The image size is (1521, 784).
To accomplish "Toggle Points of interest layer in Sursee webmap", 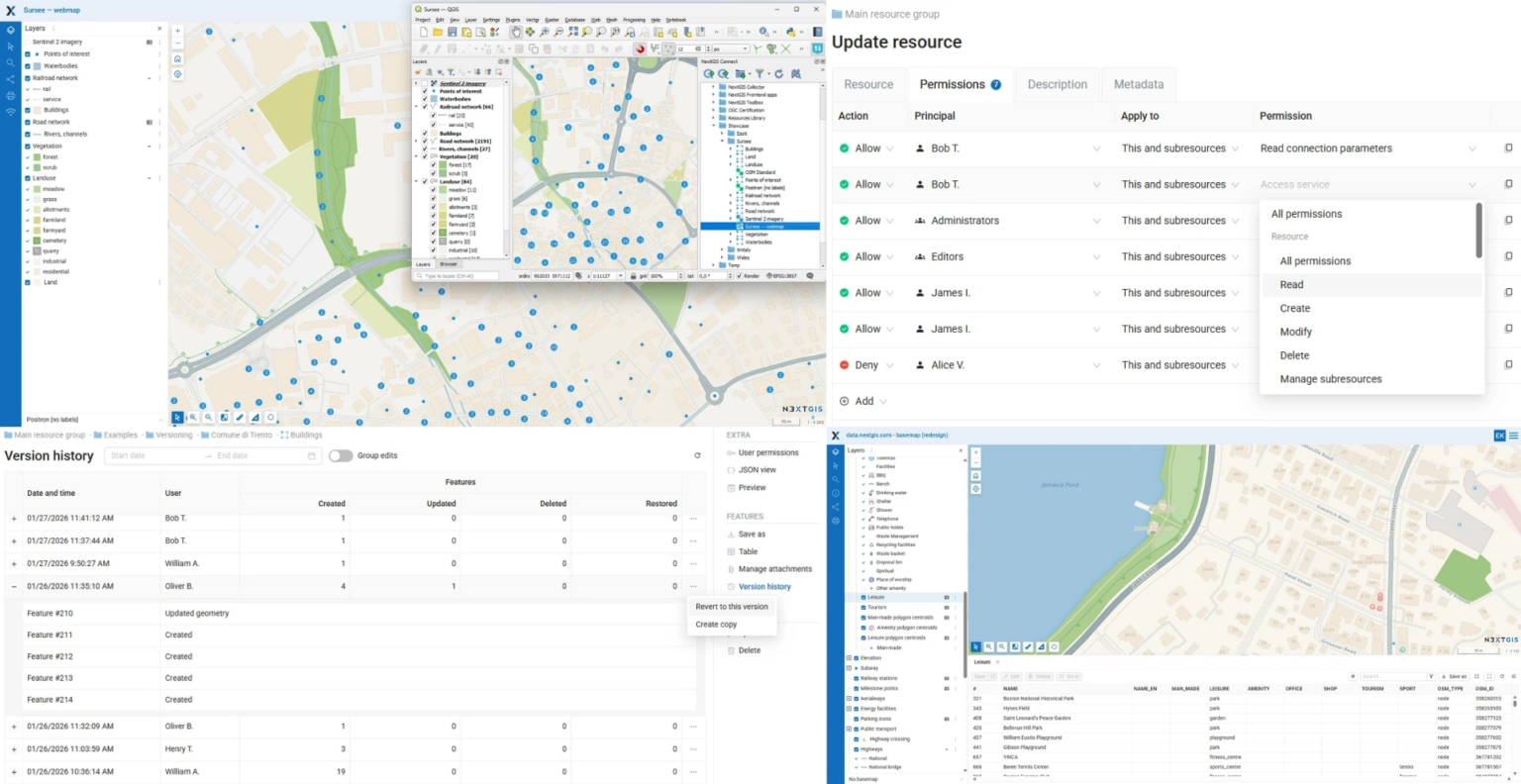I will (28, 54).
